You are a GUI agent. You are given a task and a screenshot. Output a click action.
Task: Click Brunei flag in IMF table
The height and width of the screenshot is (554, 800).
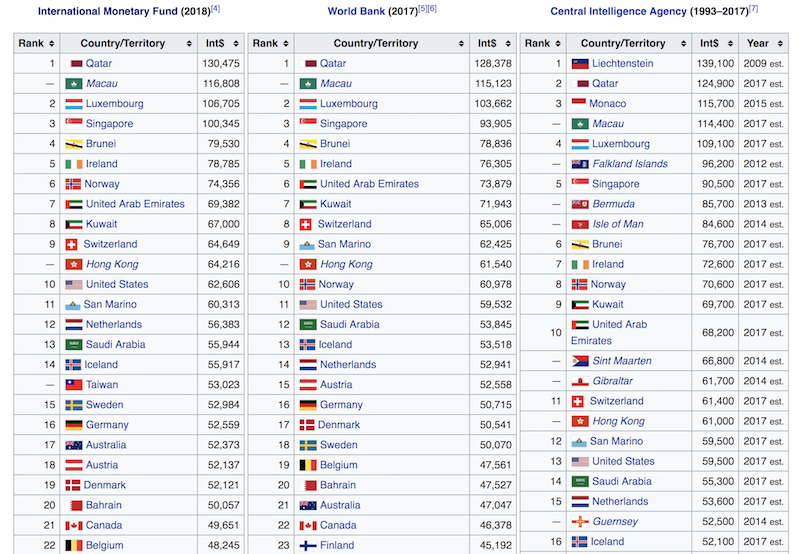(74, 144)
